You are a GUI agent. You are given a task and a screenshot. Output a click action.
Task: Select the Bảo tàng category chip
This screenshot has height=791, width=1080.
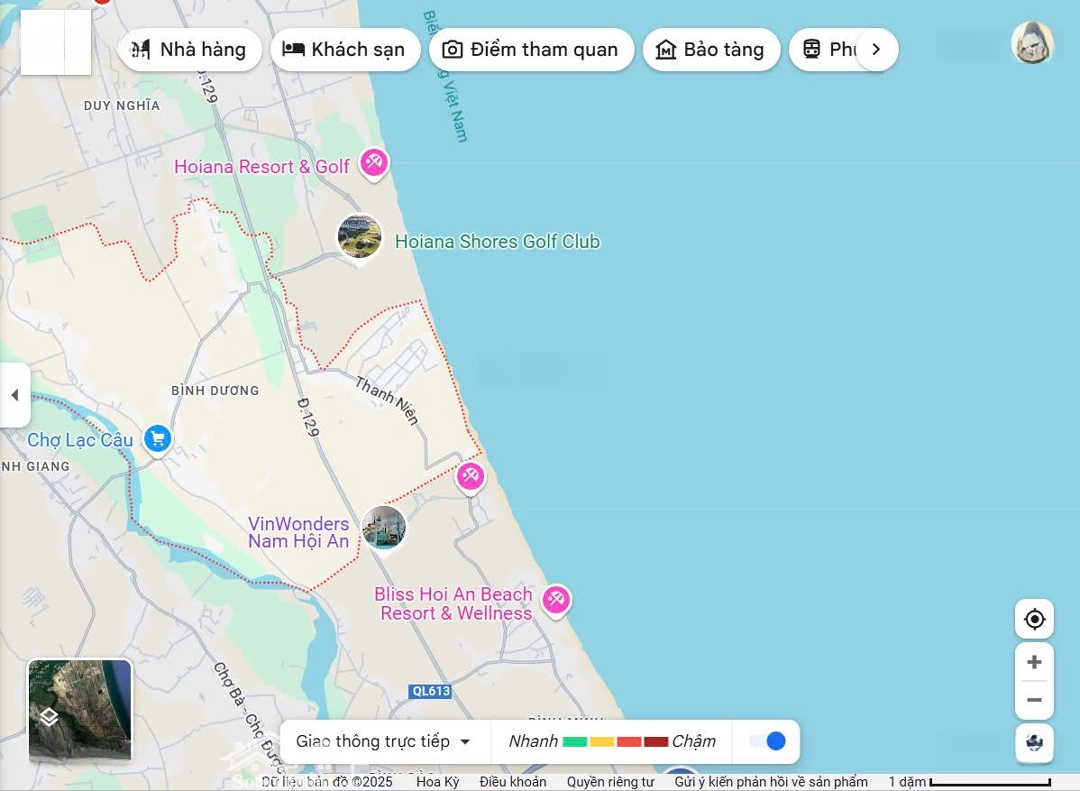click(x=711, y=49)
